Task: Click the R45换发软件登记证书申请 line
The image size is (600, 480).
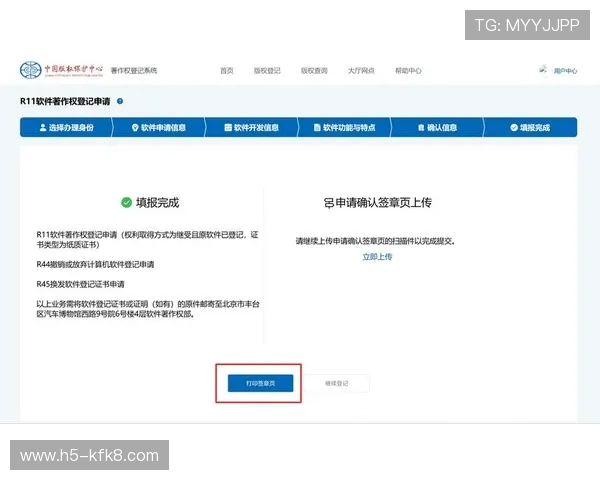Action: click(80, 284)
